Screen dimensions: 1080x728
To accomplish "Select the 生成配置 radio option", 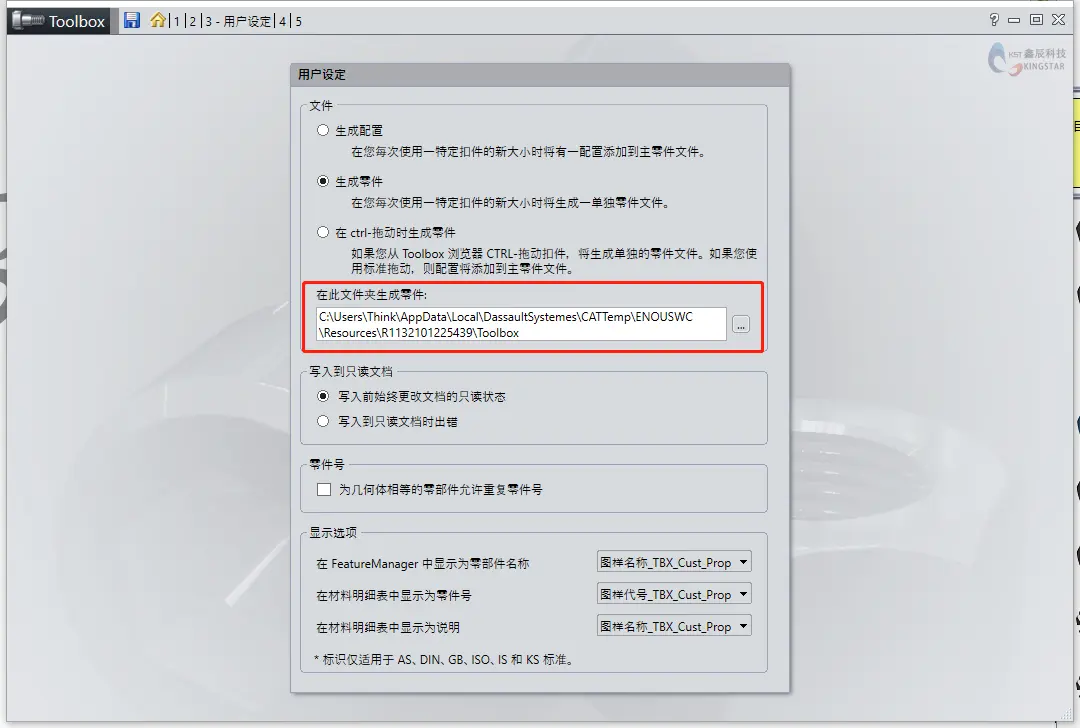I will click(323, 130).
